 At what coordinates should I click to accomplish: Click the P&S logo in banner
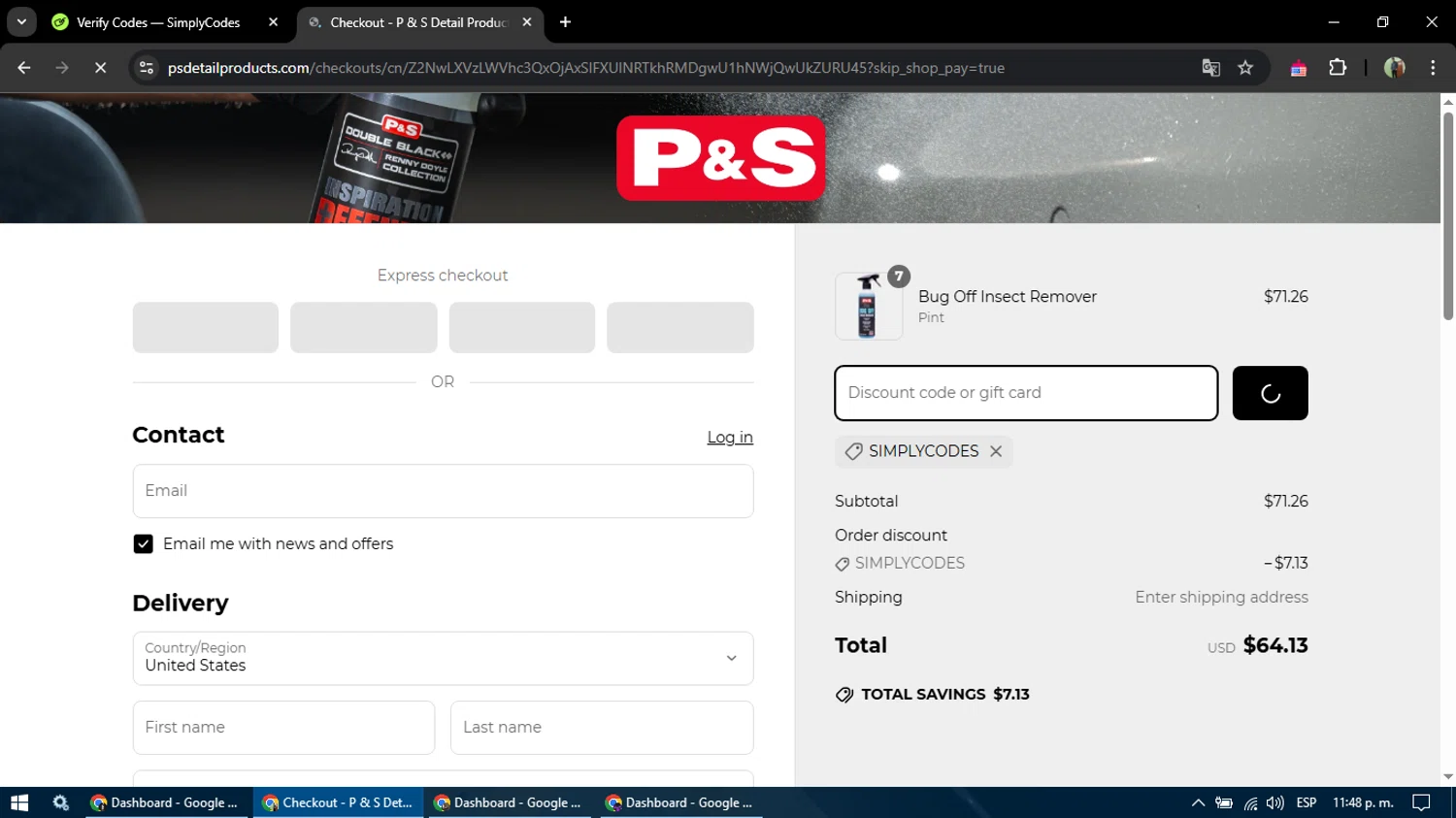click(x=721, y=158)
